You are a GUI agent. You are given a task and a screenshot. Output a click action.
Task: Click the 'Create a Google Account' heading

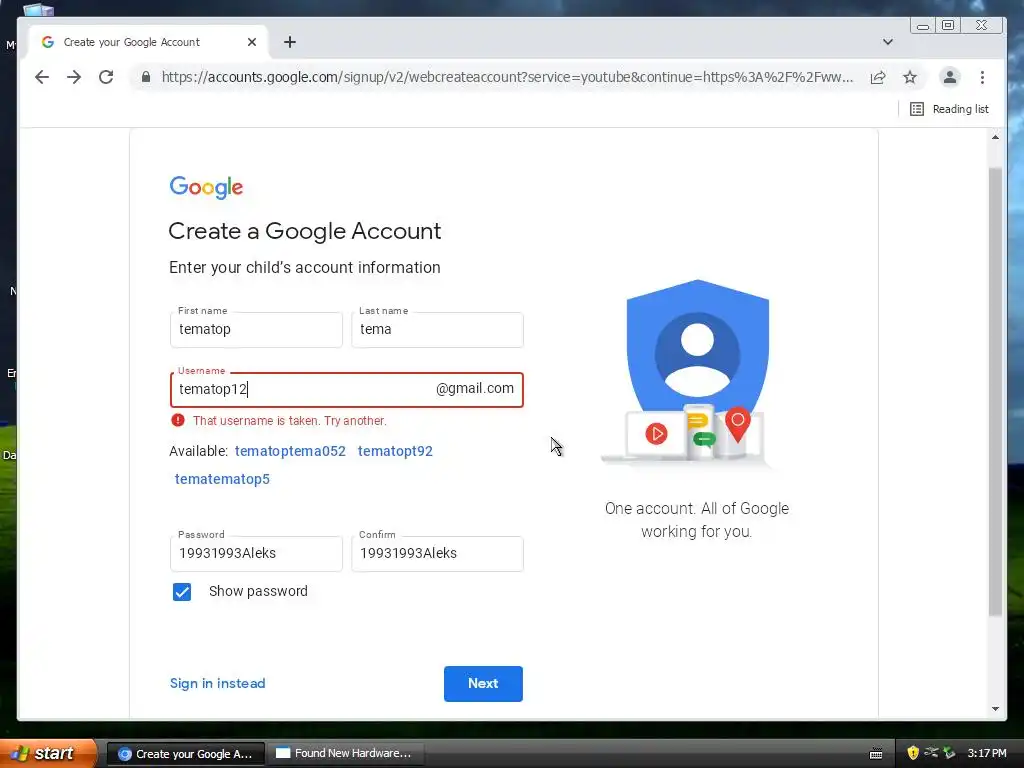[x=304, y=231]
